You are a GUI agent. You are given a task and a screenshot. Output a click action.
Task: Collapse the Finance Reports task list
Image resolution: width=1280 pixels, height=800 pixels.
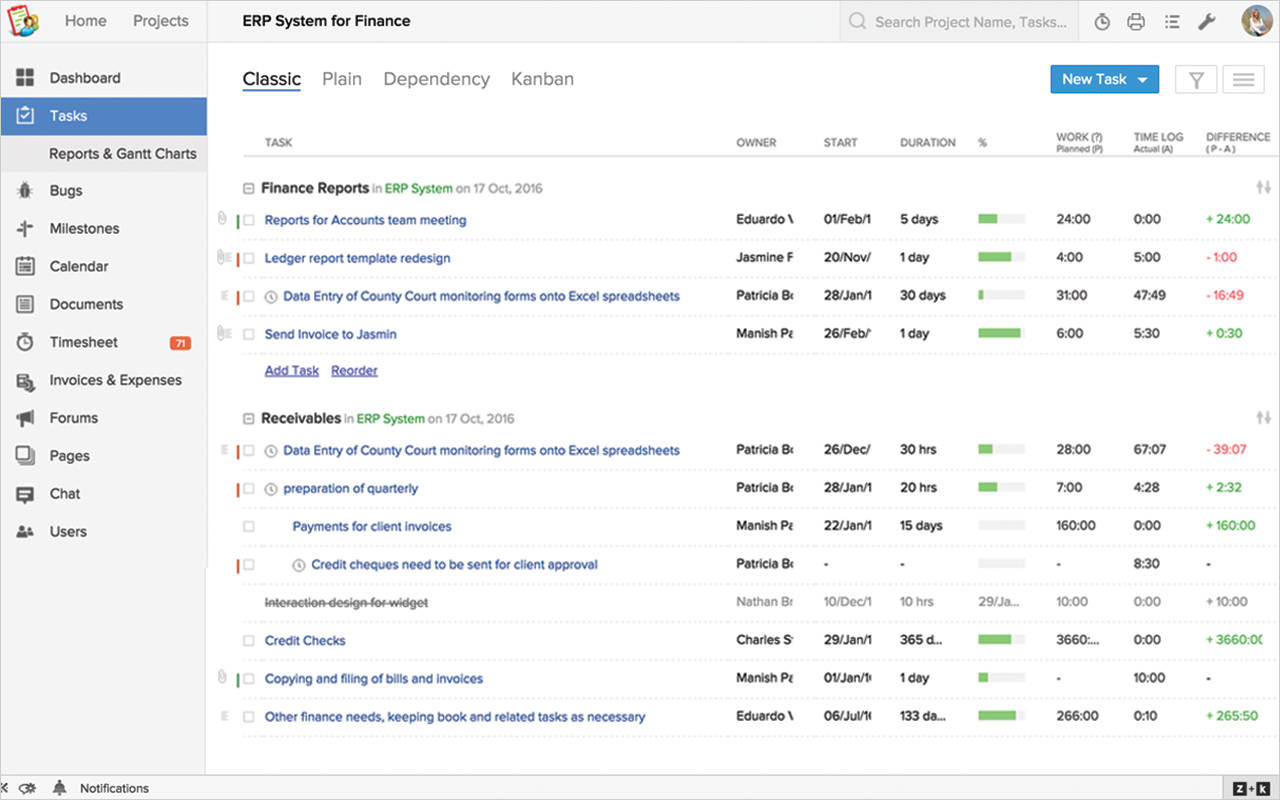click(x=249, y=188)
